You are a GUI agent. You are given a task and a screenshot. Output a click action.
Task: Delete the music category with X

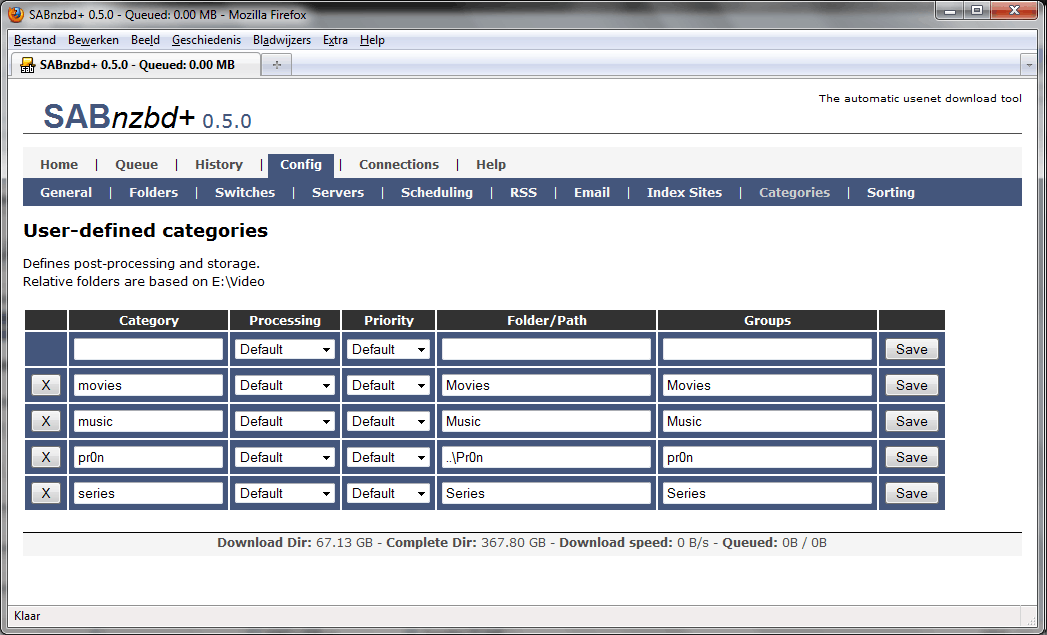tap(46, 421)
